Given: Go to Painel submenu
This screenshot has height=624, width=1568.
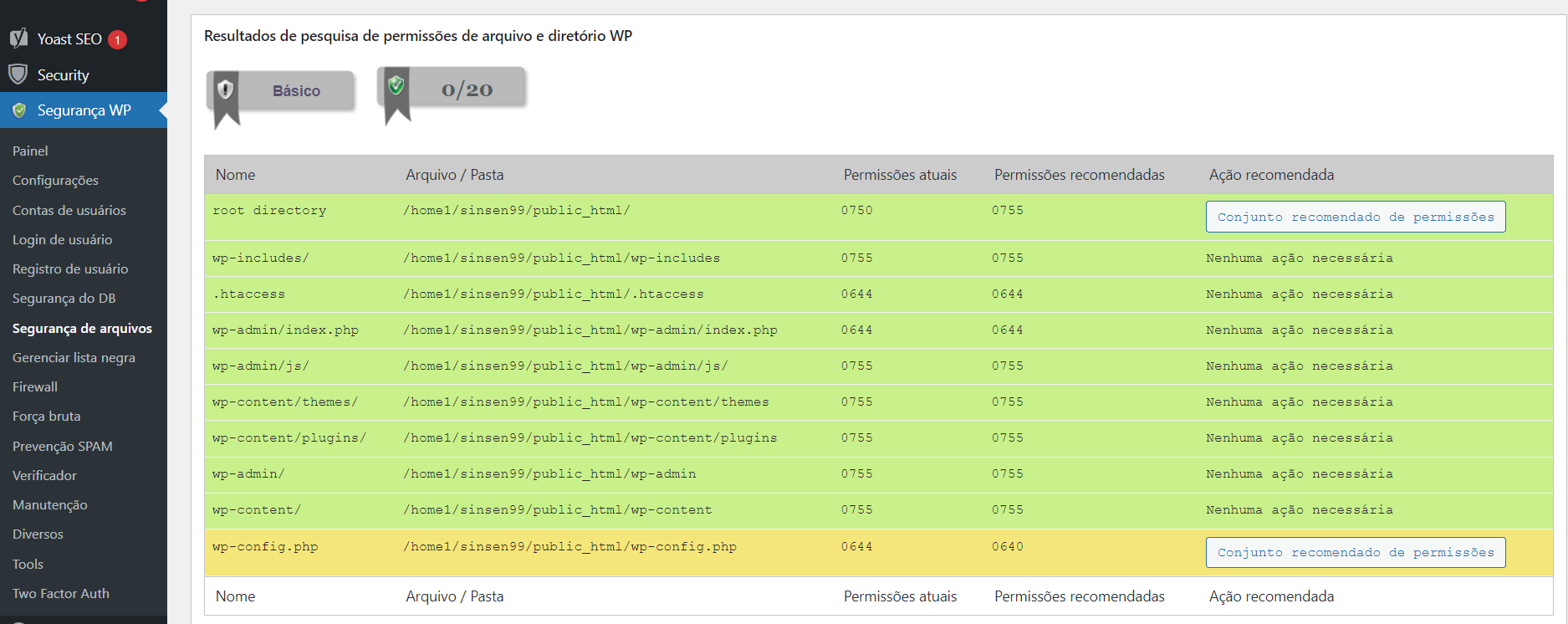Looking at the screenshot, I should coord(30,151).
